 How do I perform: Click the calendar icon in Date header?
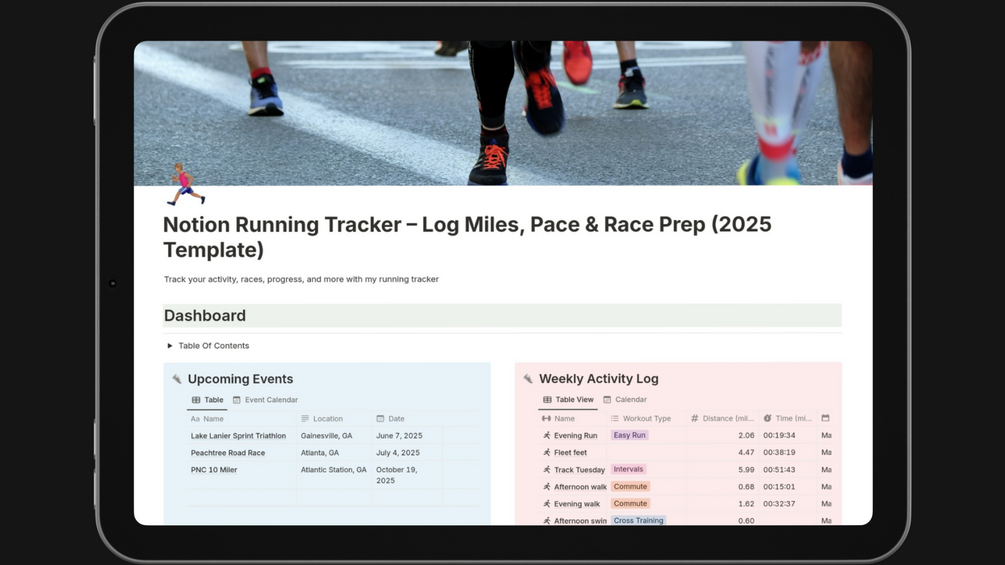(x=380, y=419)
